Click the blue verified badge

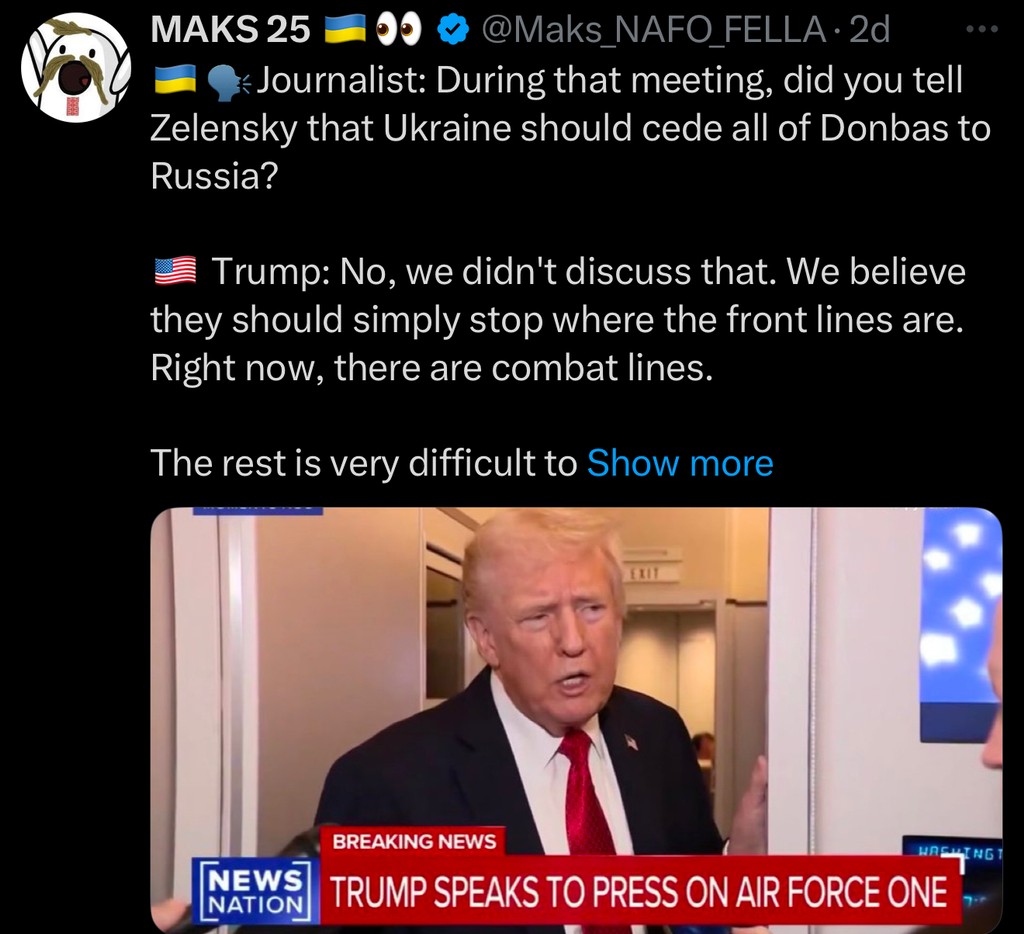pyautogui.click(x=453, y=30)
